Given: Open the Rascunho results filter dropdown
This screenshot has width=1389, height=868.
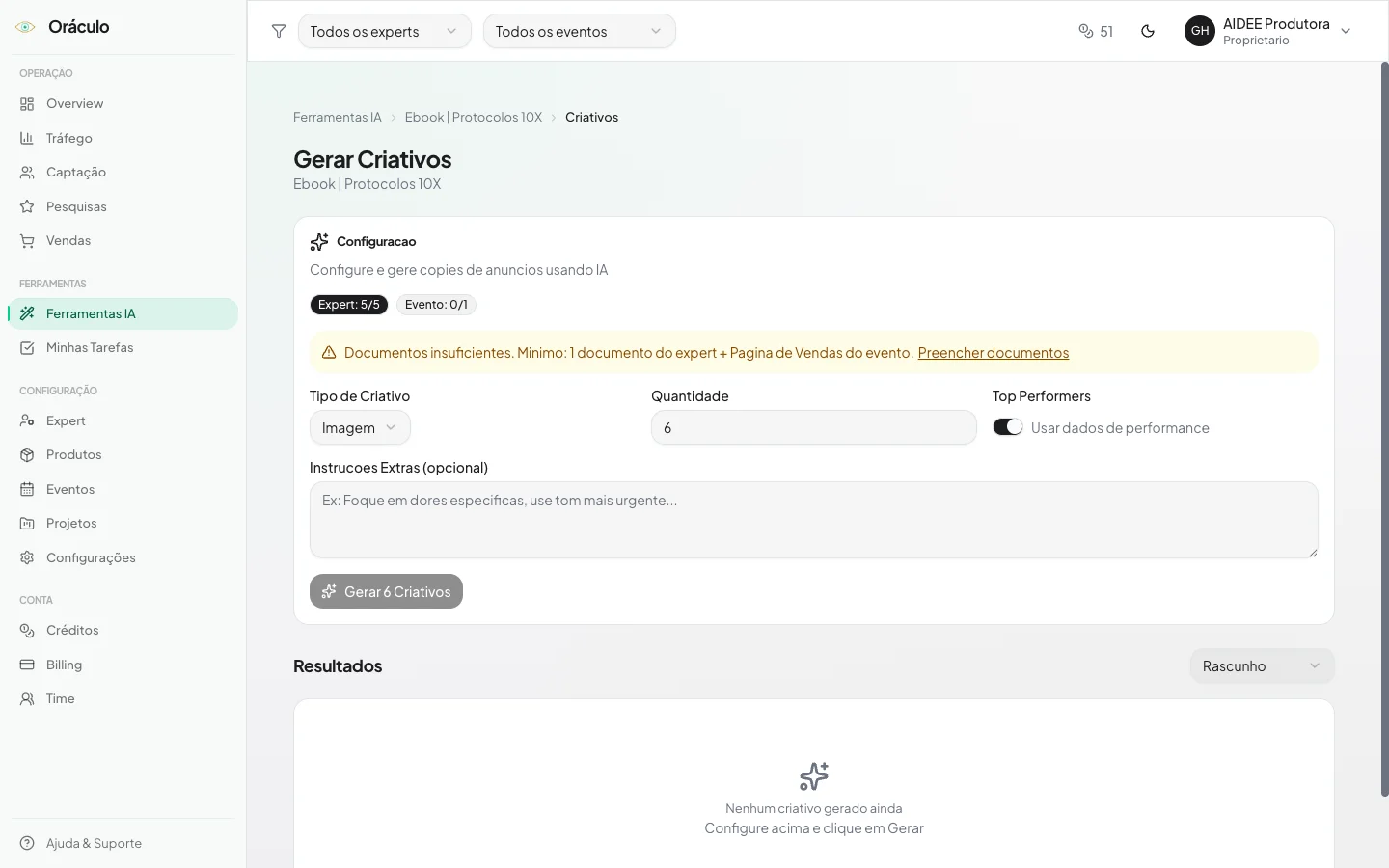Looking at the screenshot, I should [1262, 666].
